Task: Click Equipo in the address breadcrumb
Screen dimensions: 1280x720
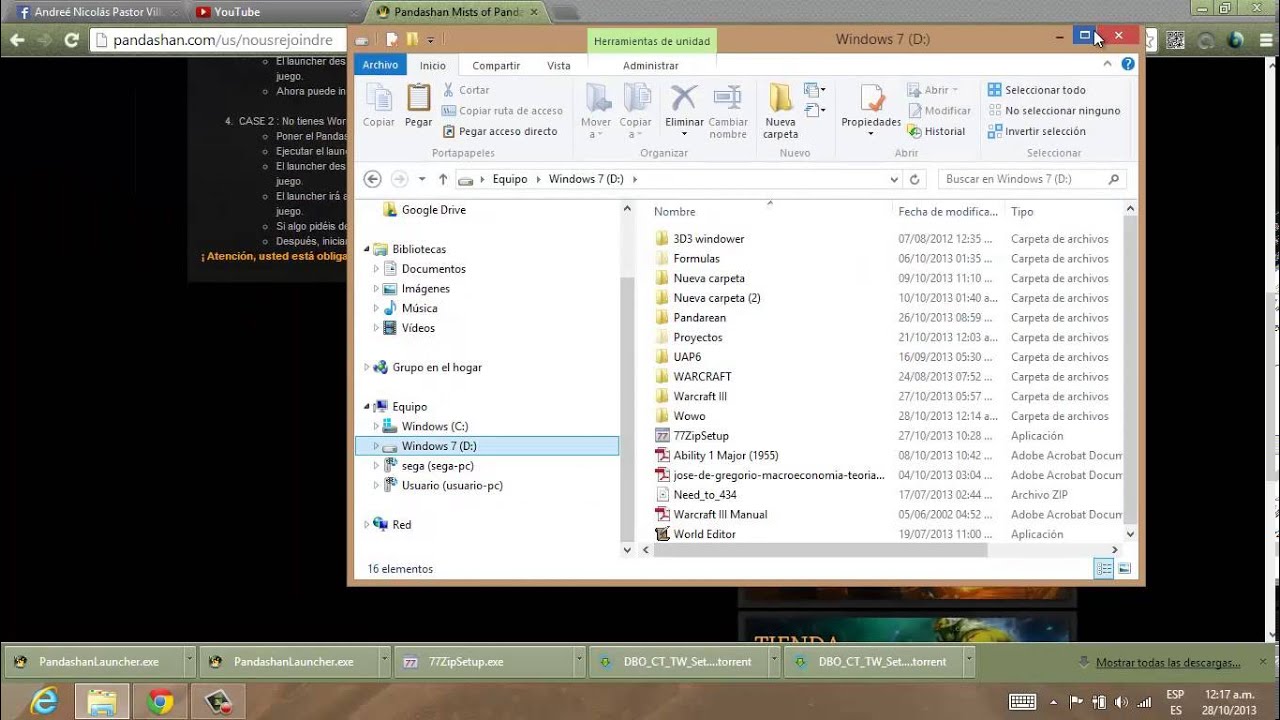Action: point(510,179)
